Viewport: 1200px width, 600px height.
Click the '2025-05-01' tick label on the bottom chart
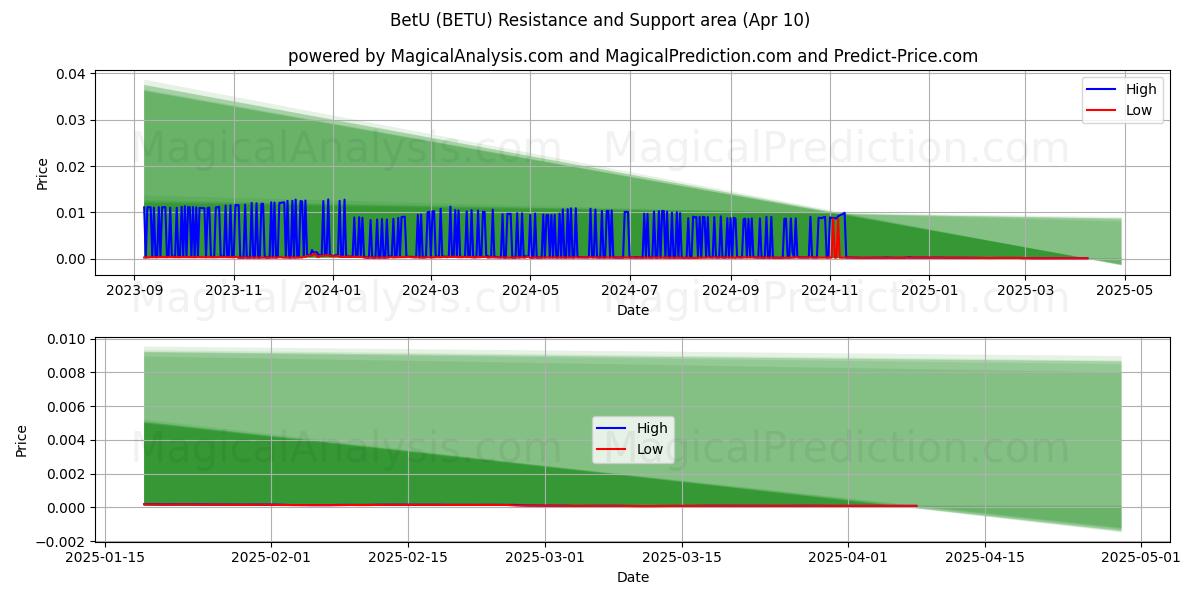coord(1141,557)
